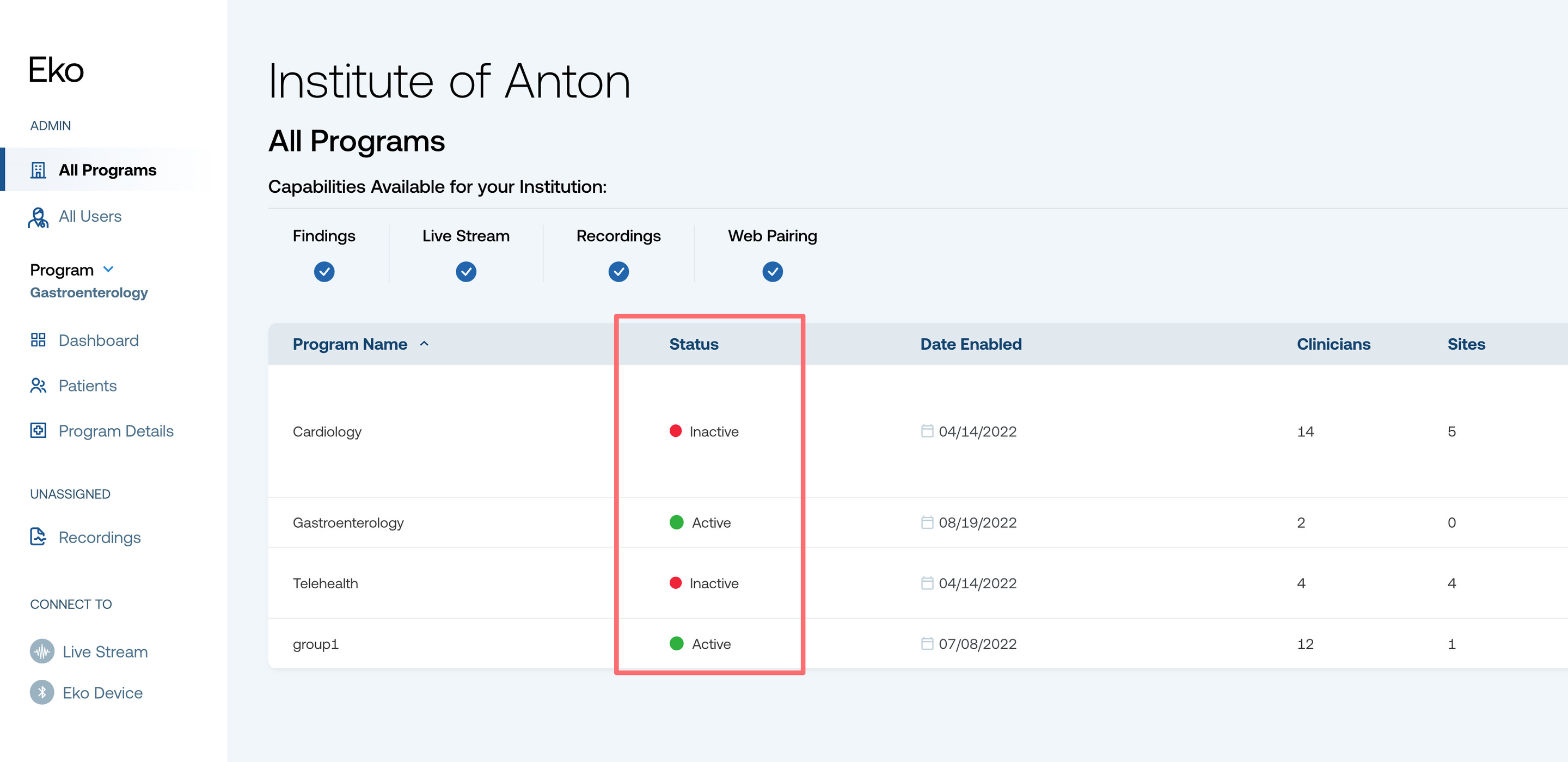The height and width of the screenshot is (762, 1568).
Task: Click the Telehealth program name
Action: [325, 583]
